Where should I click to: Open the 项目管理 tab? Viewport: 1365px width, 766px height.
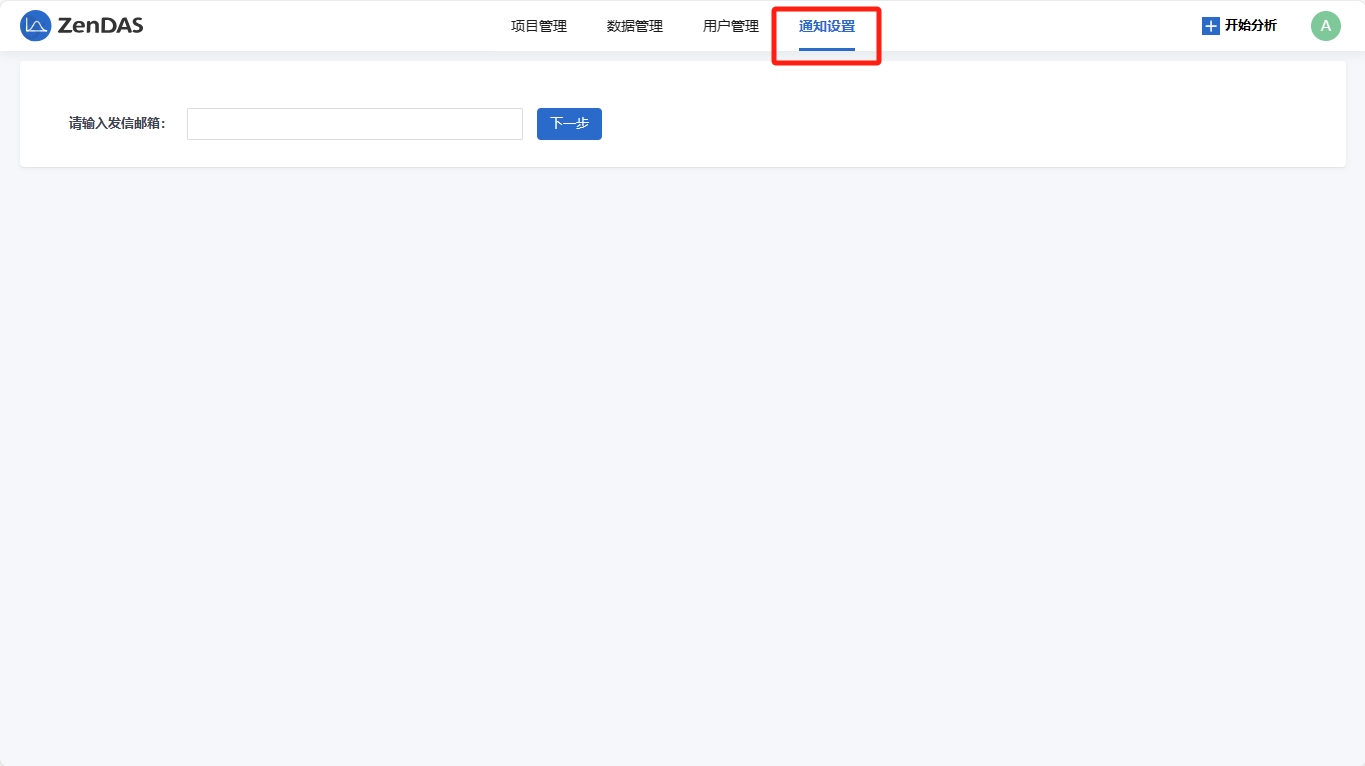538,27
